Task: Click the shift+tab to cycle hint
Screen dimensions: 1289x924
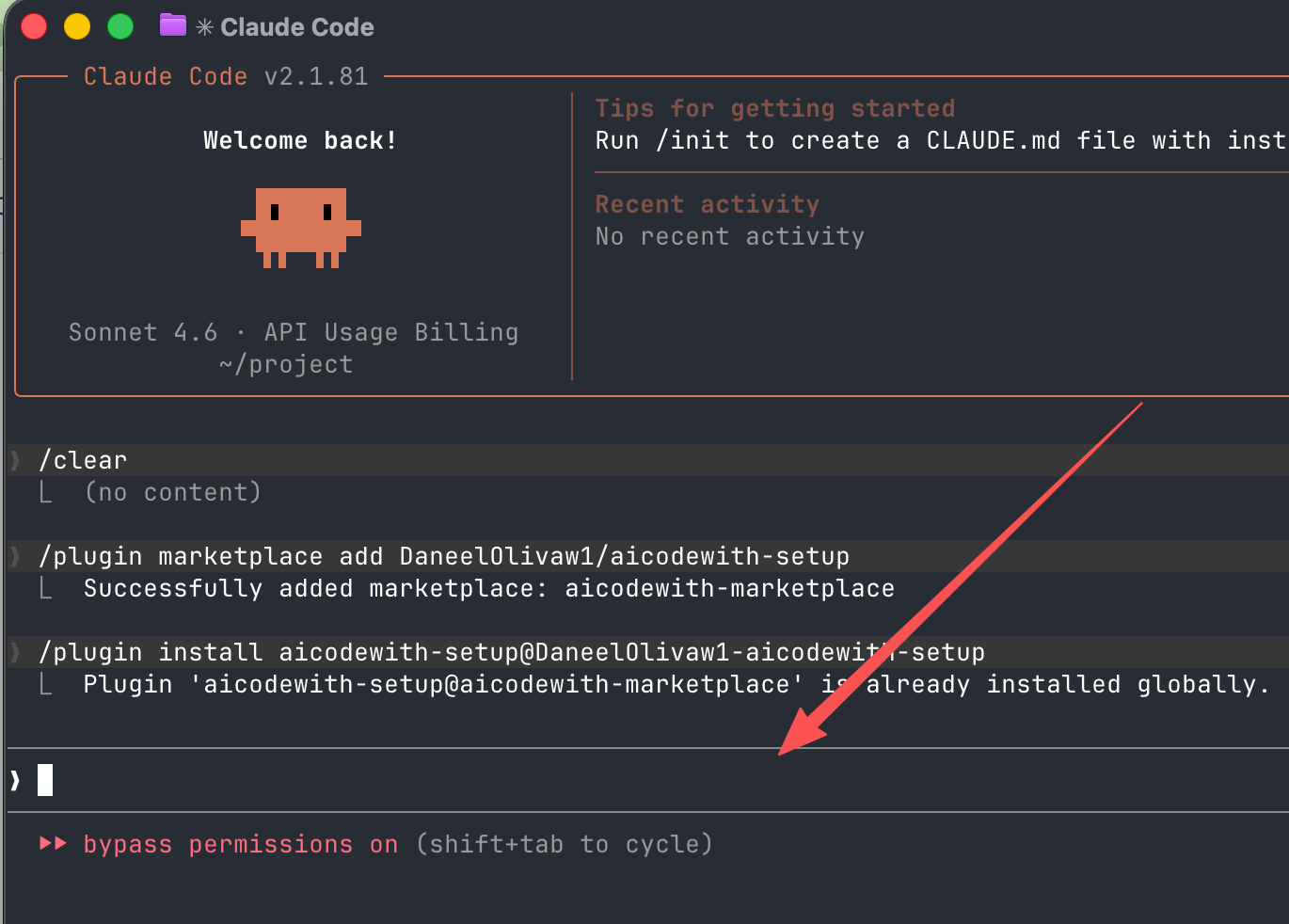Action: pyautogui.click(x=564, y=844)
